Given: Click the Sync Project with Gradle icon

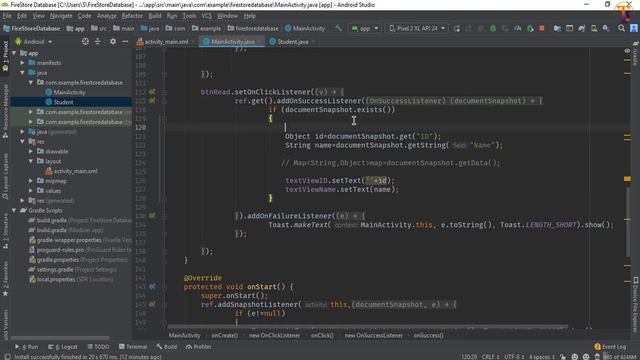Looking at the screenshot, I should coord(582,28).
